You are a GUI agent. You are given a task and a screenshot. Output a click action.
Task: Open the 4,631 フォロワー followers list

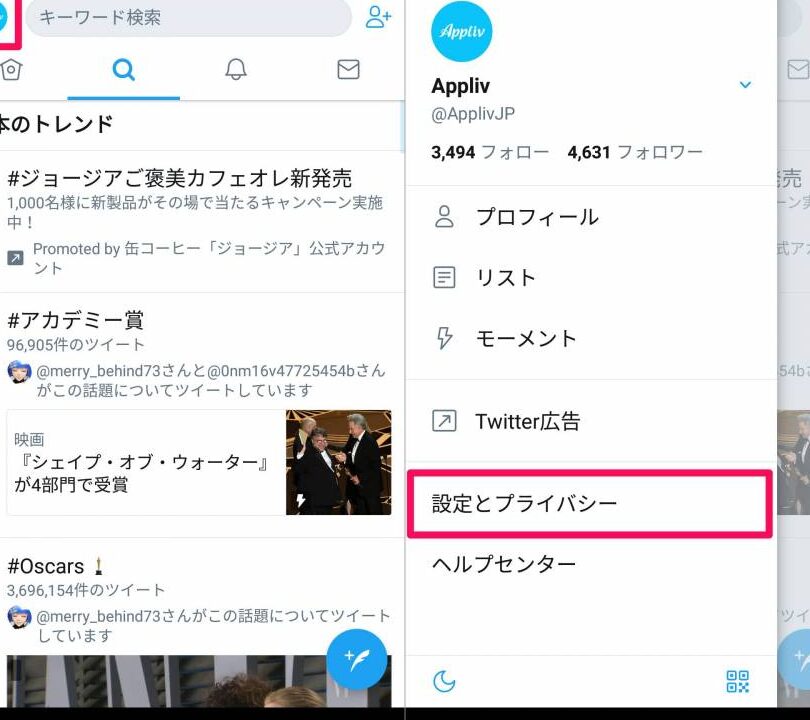coord(635,152)
